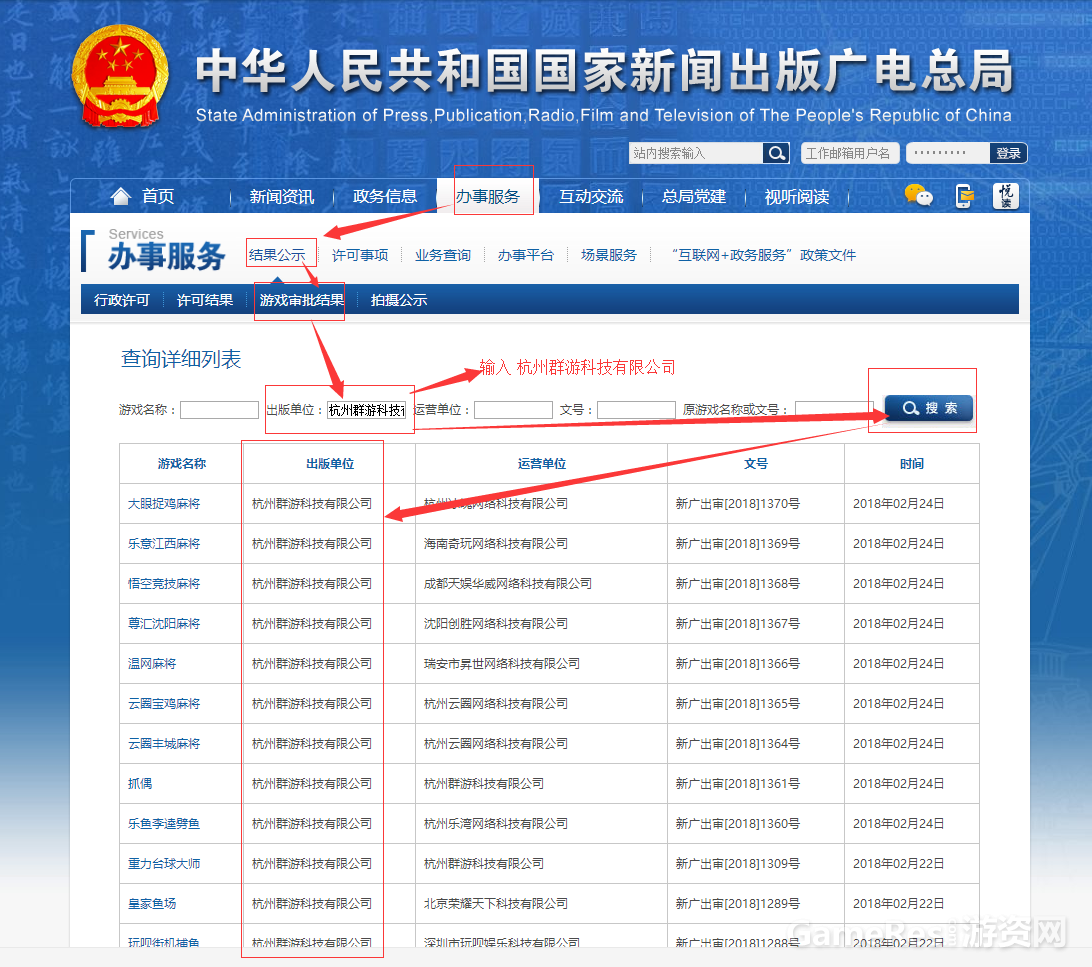1092x967 pixels.
Task: Open the 重力台球大师 game link
Action: coord(164,864)
